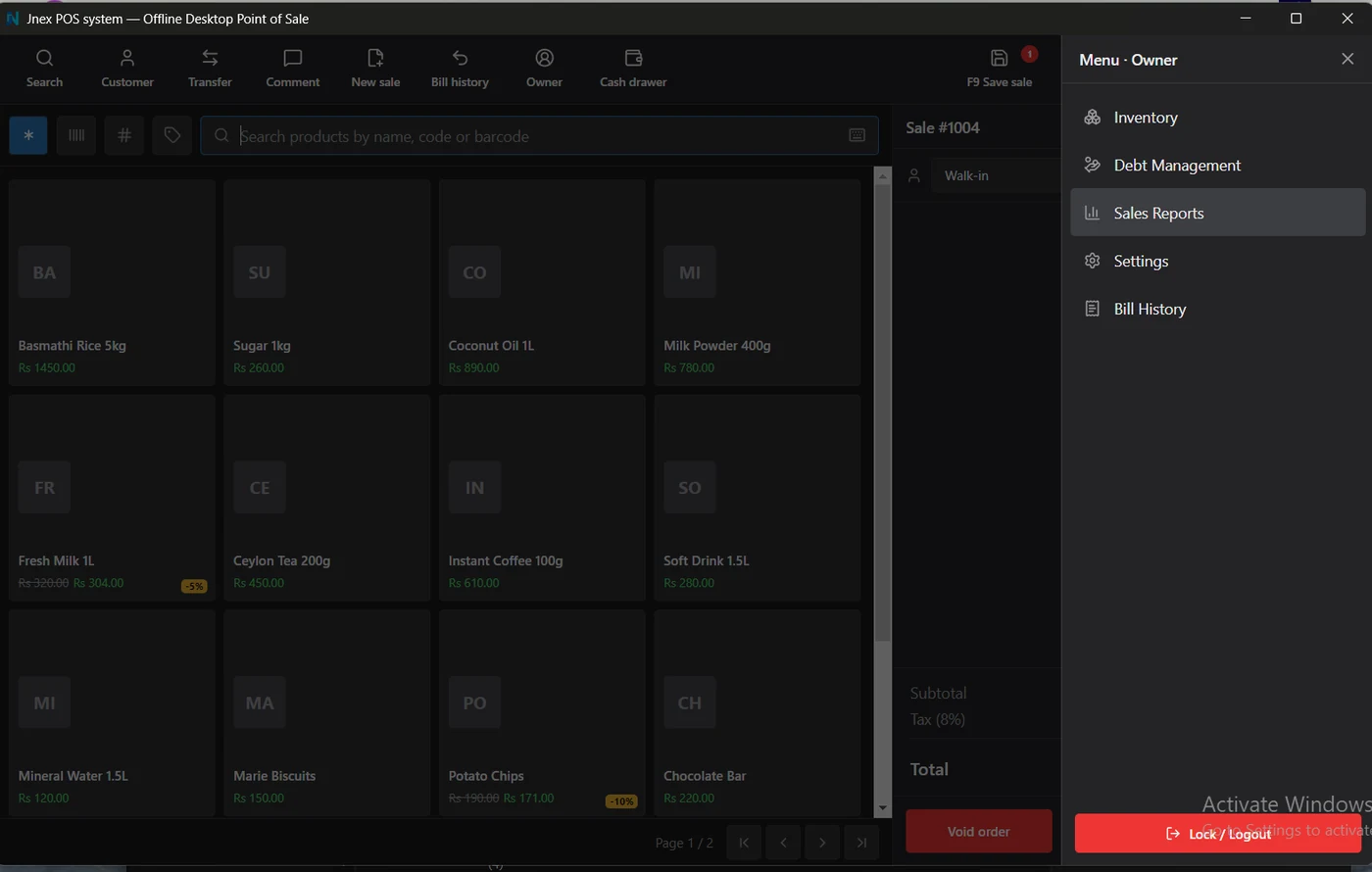Click the product search input field
The image size is (1372, 872).
pyautogui.click(x=539, y=135)
